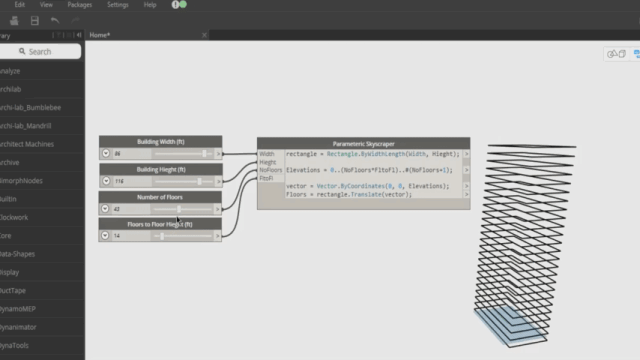Open the Settings menu
The height and width of the screenshot is (360, 640).
click(x=118, y=5)
